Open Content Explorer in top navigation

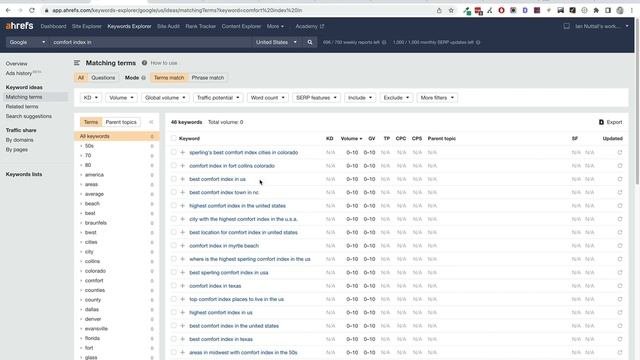coord(241,26)
